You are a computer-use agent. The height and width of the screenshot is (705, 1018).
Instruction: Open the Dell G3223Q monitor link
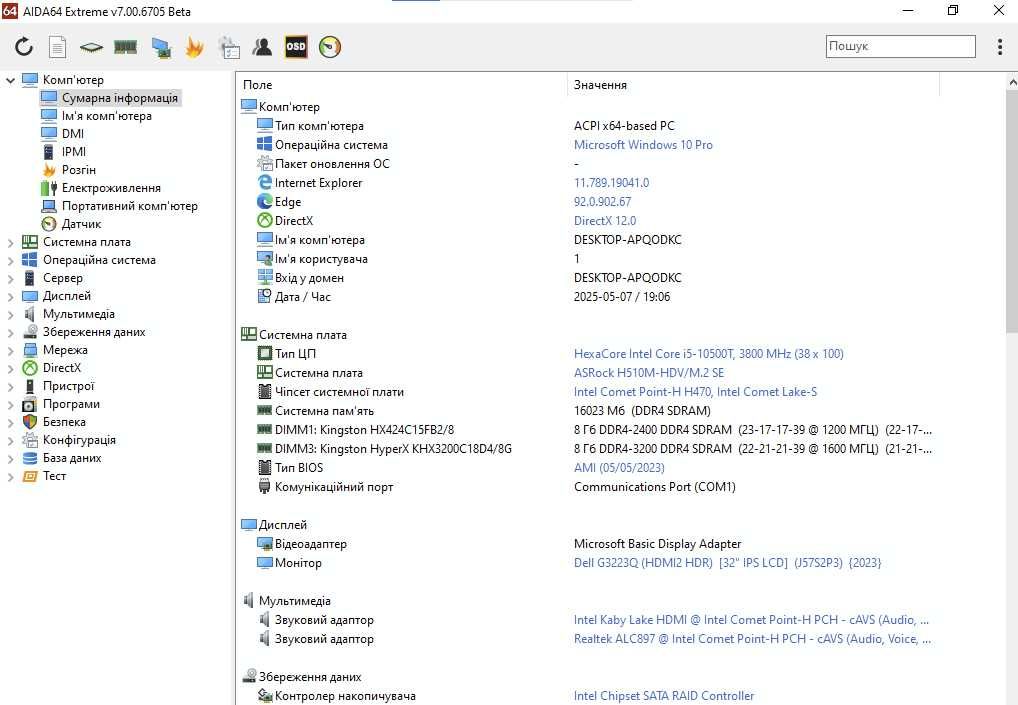727,563
